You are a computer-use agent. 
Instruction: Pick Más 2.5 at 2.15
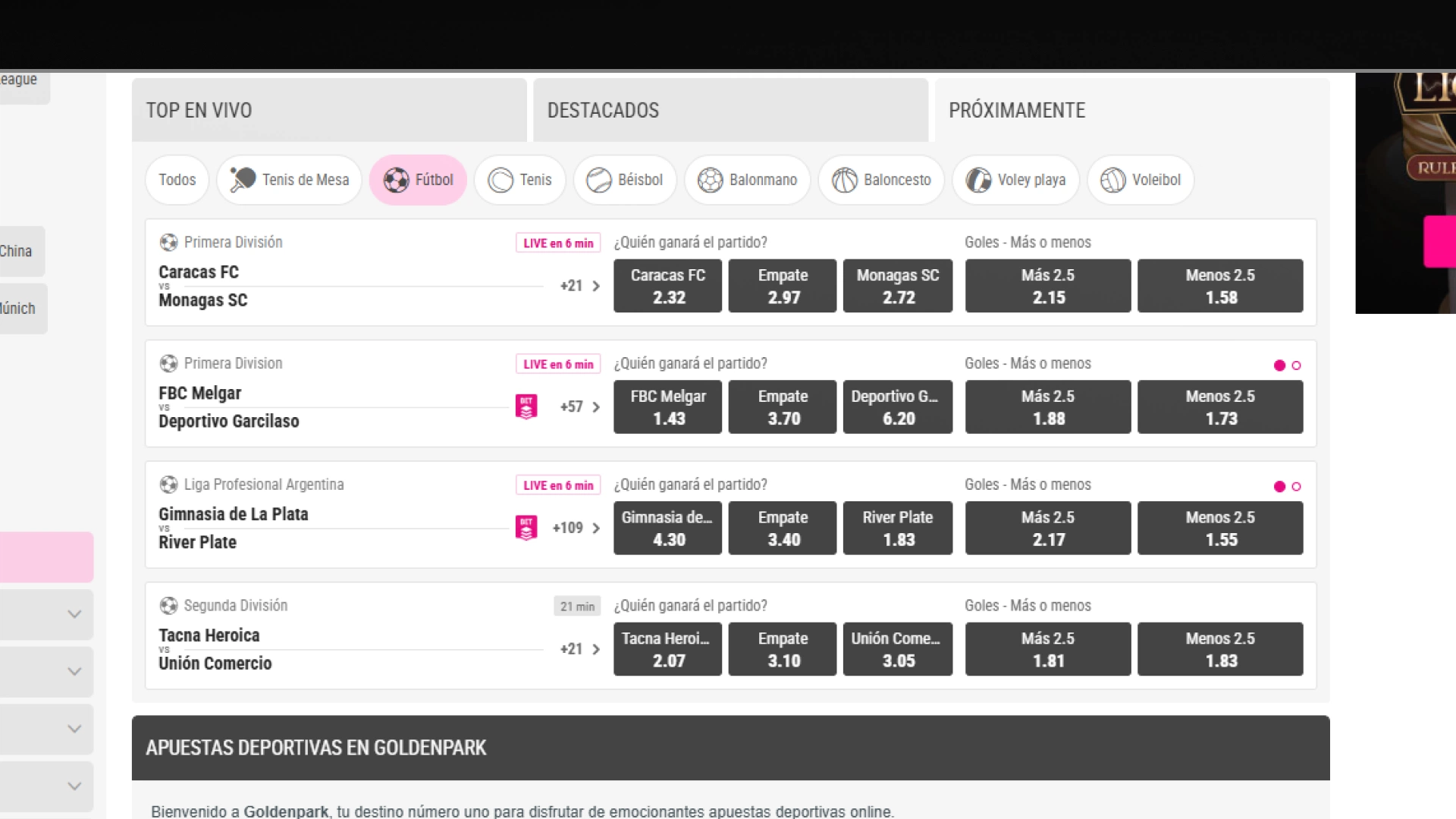click(x=1048, y=286)
